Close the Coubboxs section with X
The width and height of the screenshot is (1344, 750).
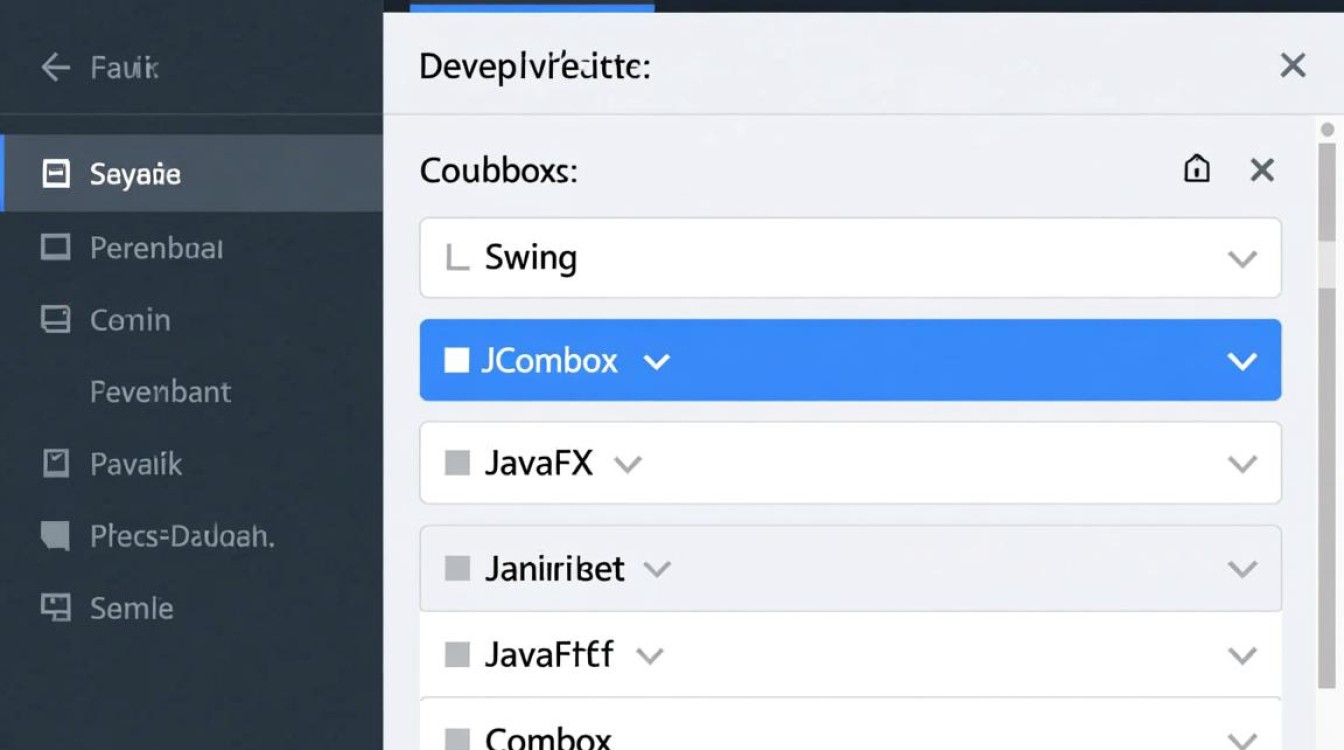(1262, 170)
